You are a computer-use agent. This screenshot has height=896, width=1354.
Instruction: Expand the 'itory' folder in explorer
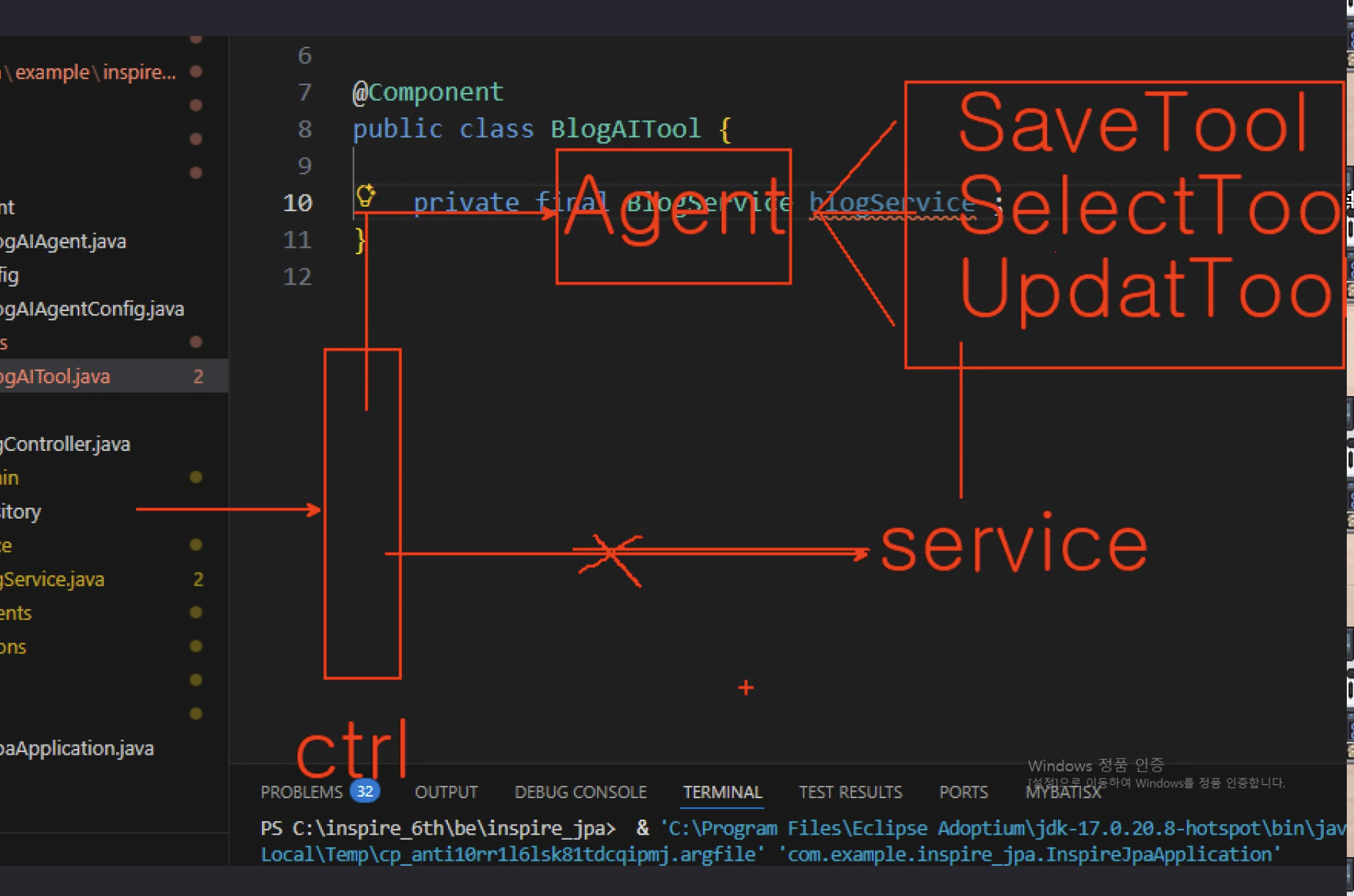21,511
